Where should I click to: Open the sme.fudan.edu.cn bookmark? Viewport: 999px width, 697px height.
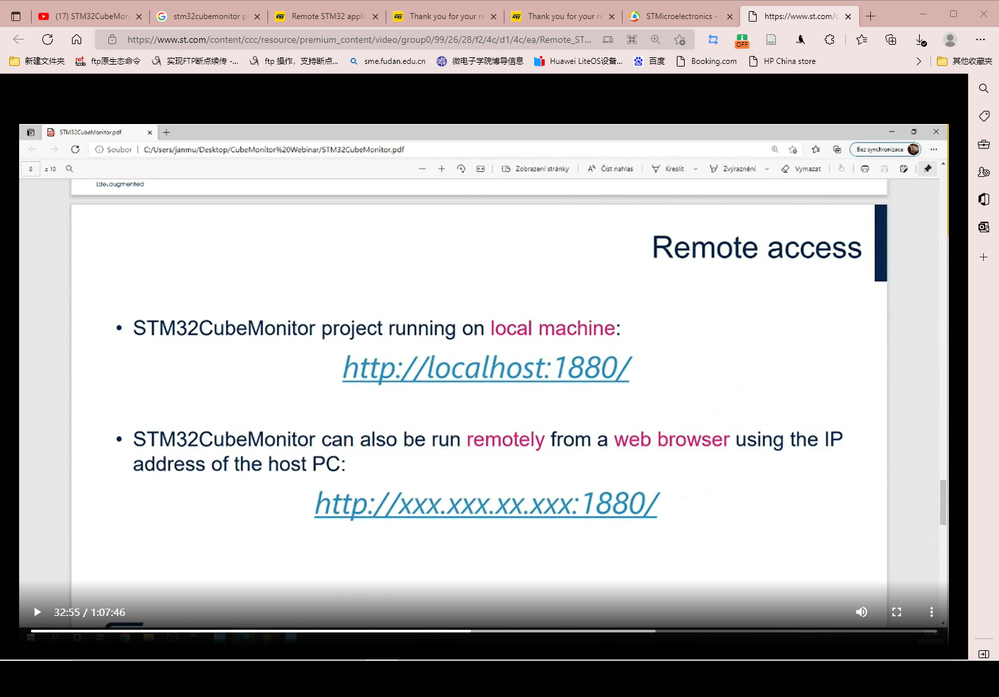pyautogui.click(x=387, y=61)
